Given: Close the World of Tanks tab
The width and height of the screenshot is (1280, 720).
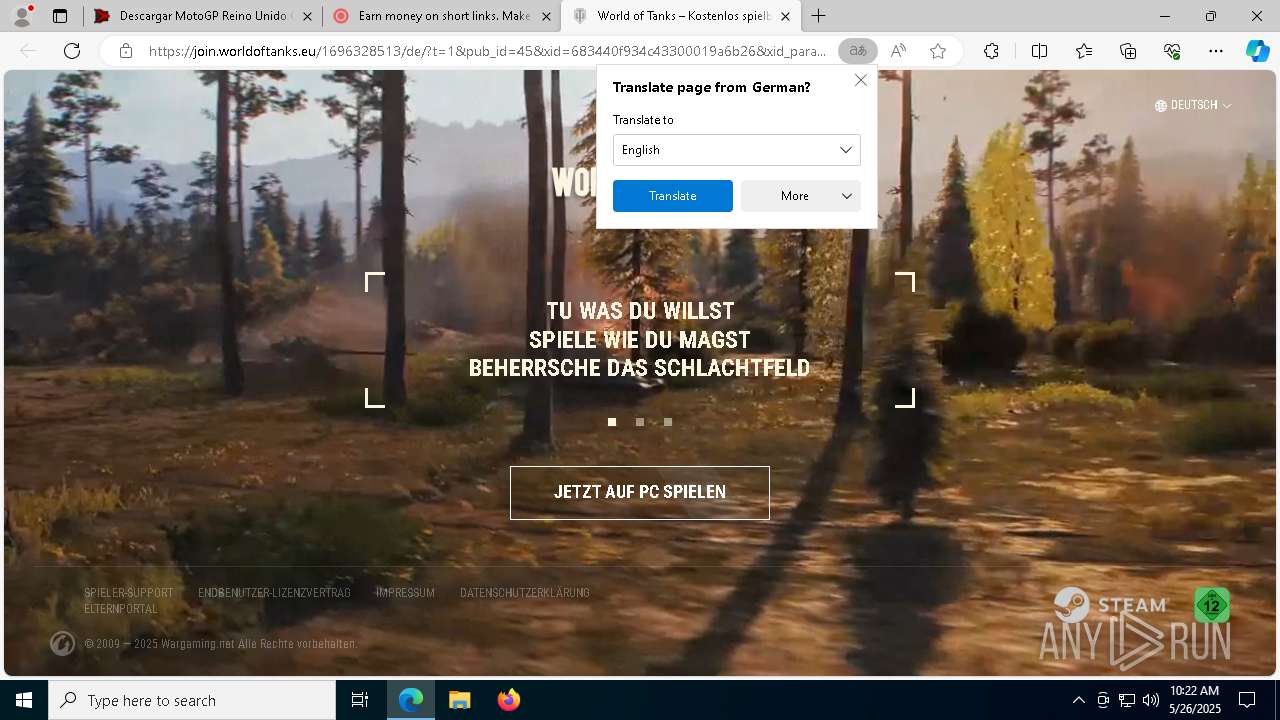Looking at the screenshot, I should [x=785, y=16].
